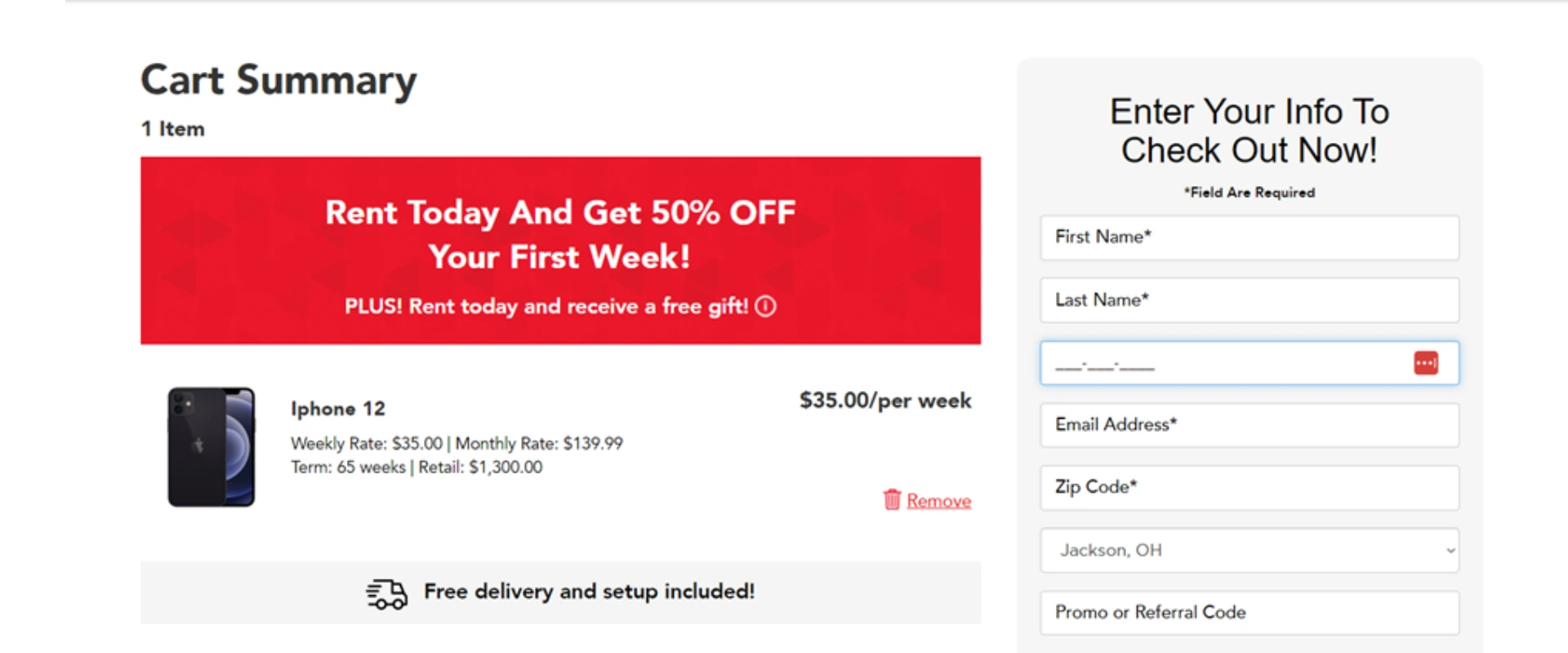The image size is (1568, 653).
Task: Click the $35.00/per week price text
Action: (x=885, y=400)
